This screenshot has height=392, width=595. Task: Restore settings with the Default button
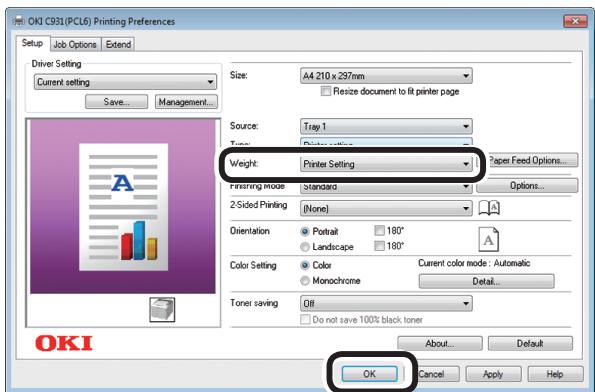click(x=530, y=343)
